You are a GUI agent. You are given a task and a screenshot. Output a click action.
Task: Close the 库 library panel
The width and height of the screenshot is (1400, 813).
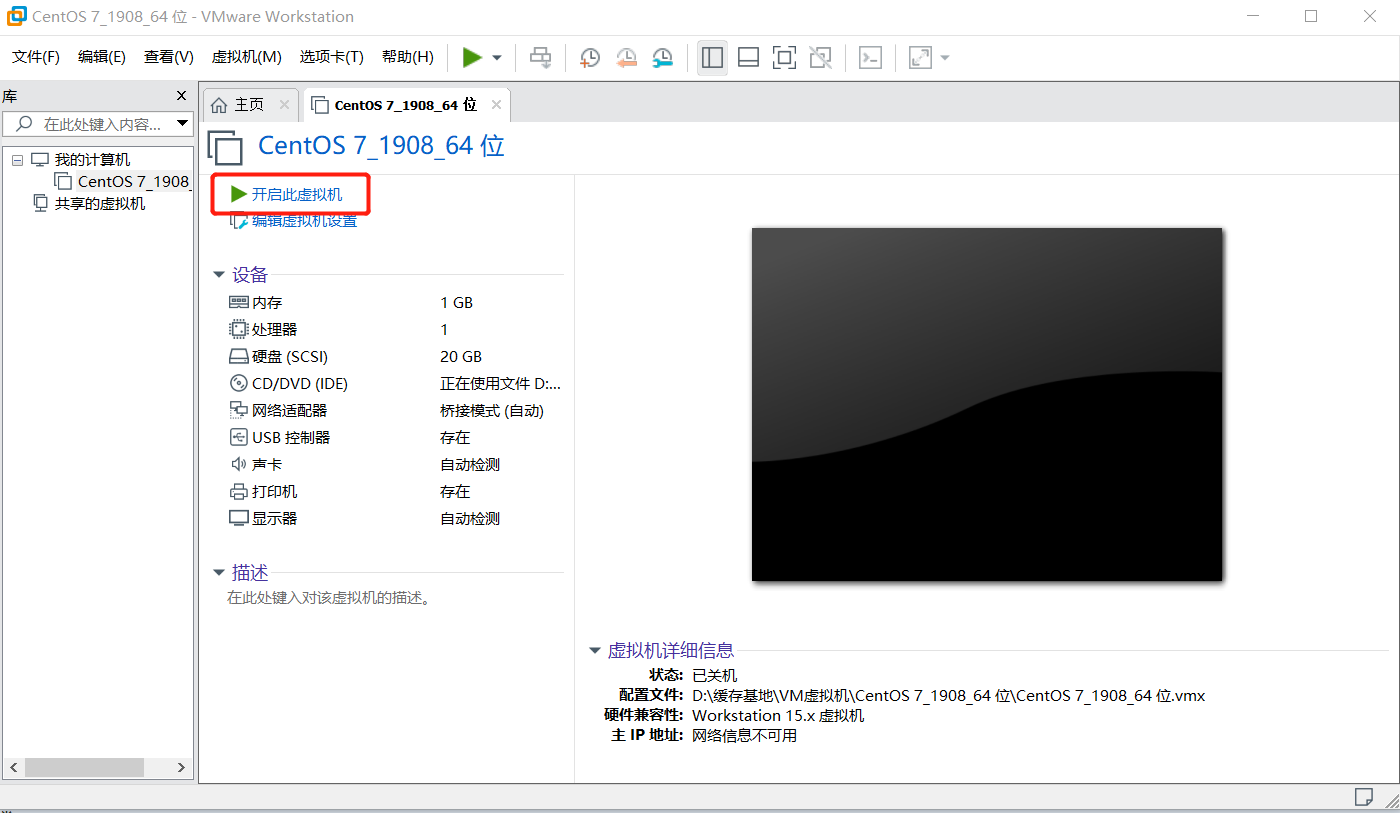click(181, 96)
